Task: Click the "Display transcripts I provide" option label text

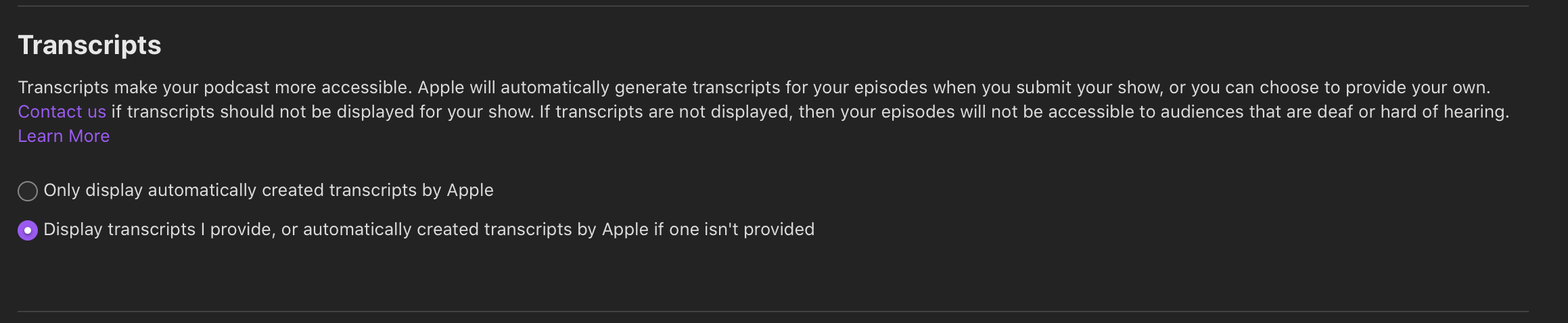Action: tap(429, 230)
